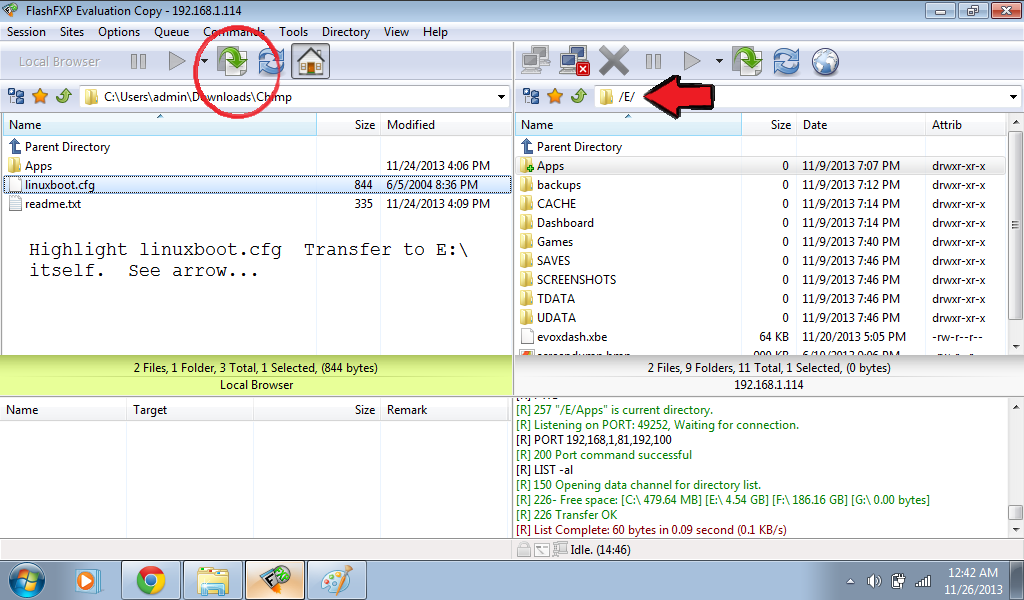Sort remote files by Date column
Screen dimensions: 1024x600
[x=860, y=125]
